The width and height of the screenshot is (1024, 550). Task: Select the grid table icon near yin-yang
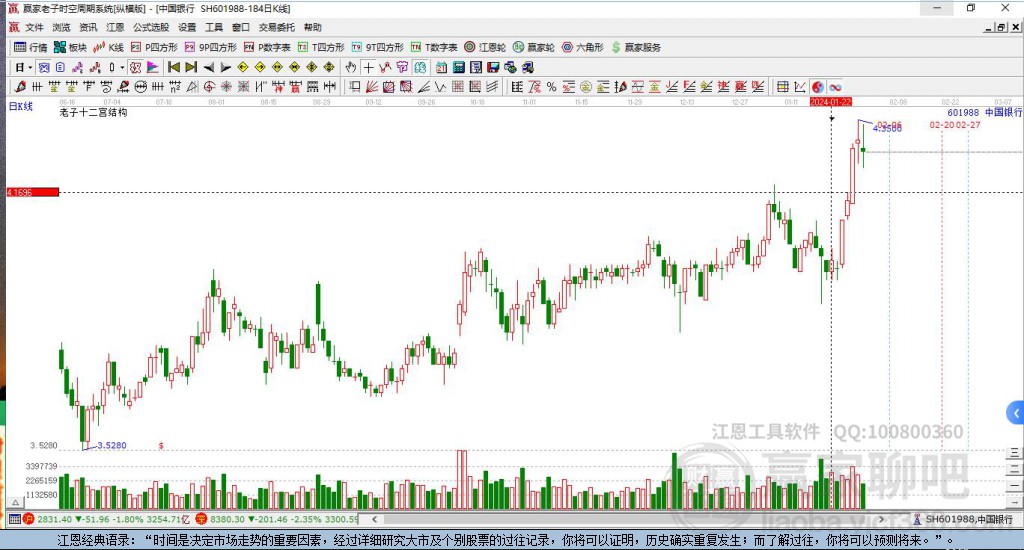click(782, 87)
